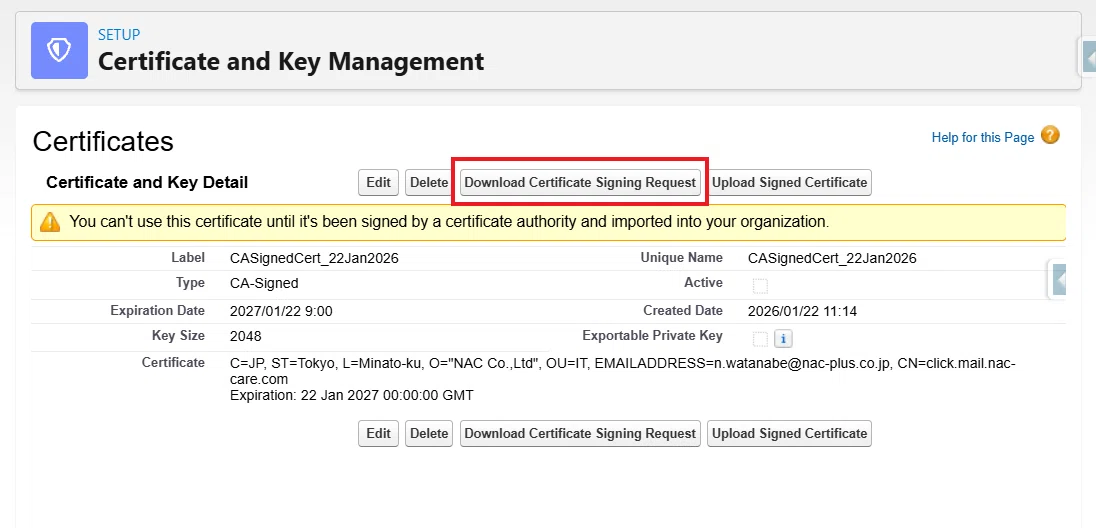Open the Help for this Page link

(x=982, y=137)
